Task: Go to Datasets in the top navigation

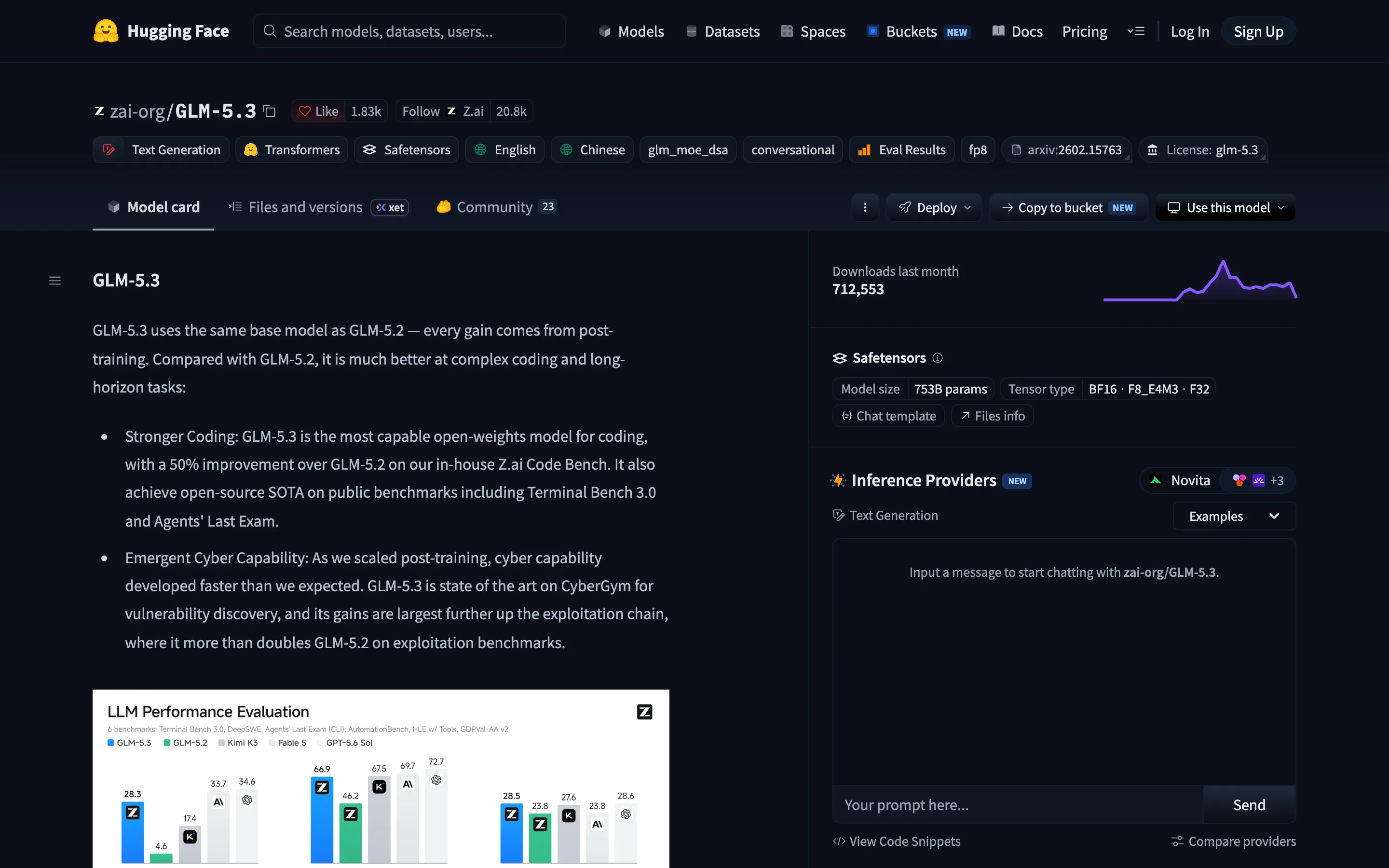Action: click(722, 31)
